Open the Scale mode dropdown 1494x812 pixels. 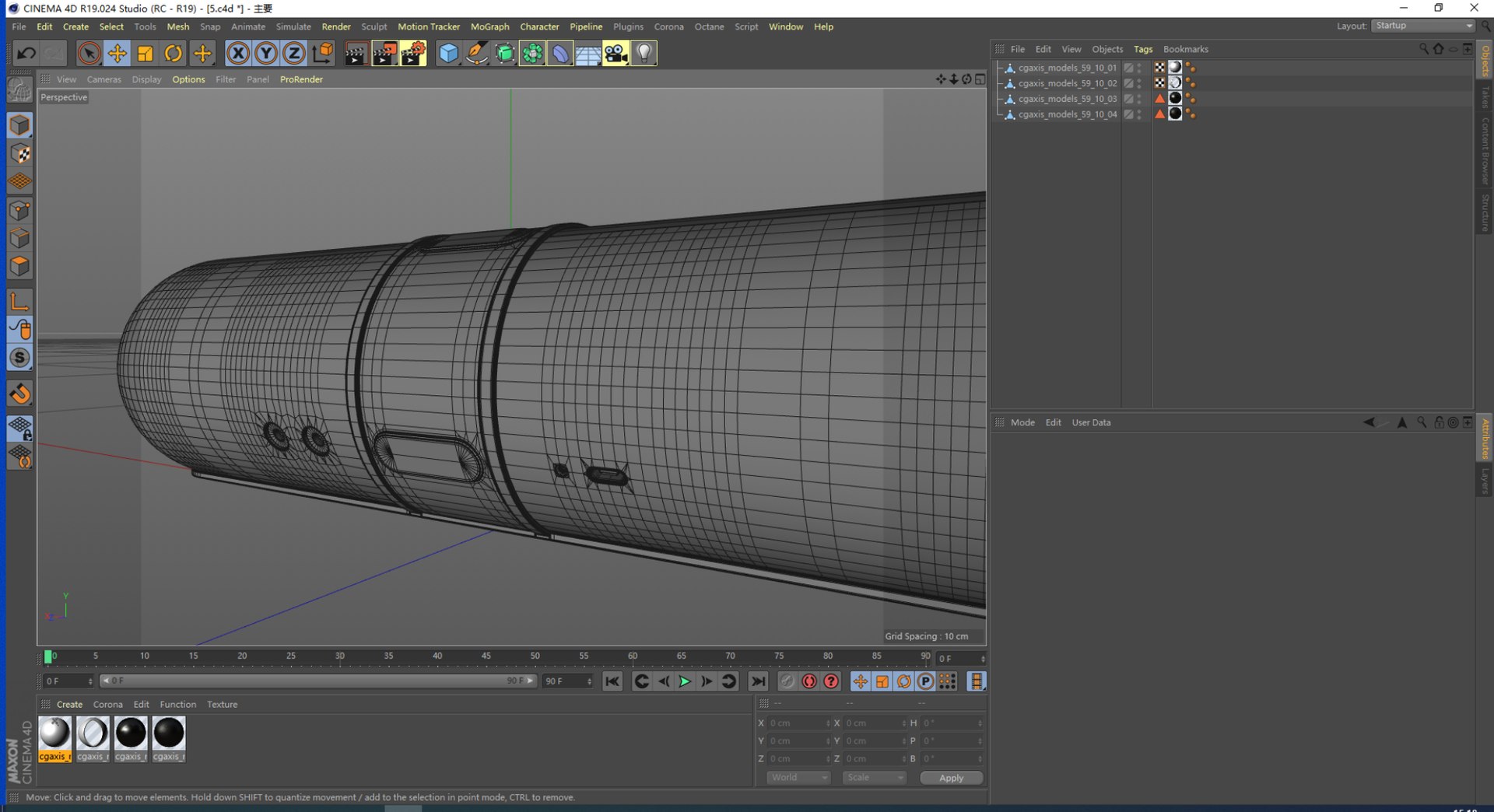click(875, 778)
